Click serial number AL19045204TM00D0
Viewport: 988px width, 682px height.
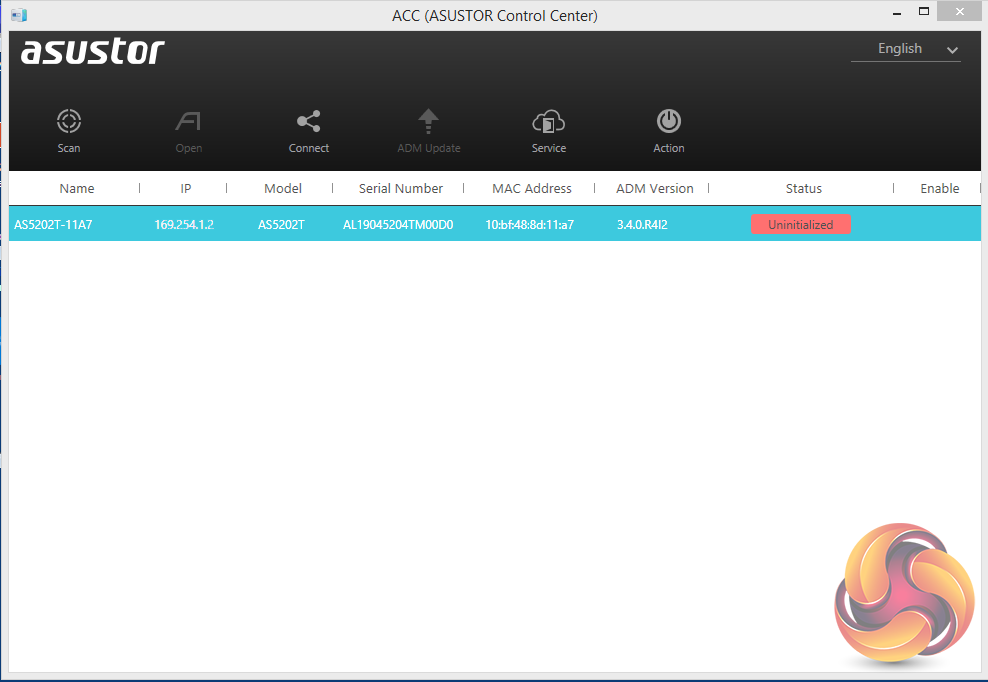pyautogui.click(x=398, y=224)
